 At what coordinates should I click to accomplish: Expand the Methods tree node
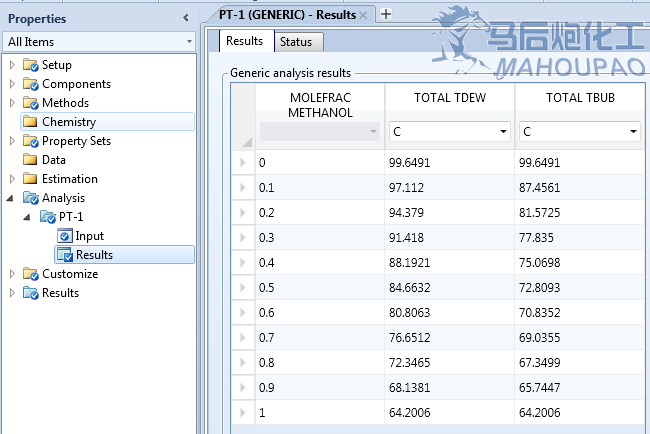[x=12, y=103]
